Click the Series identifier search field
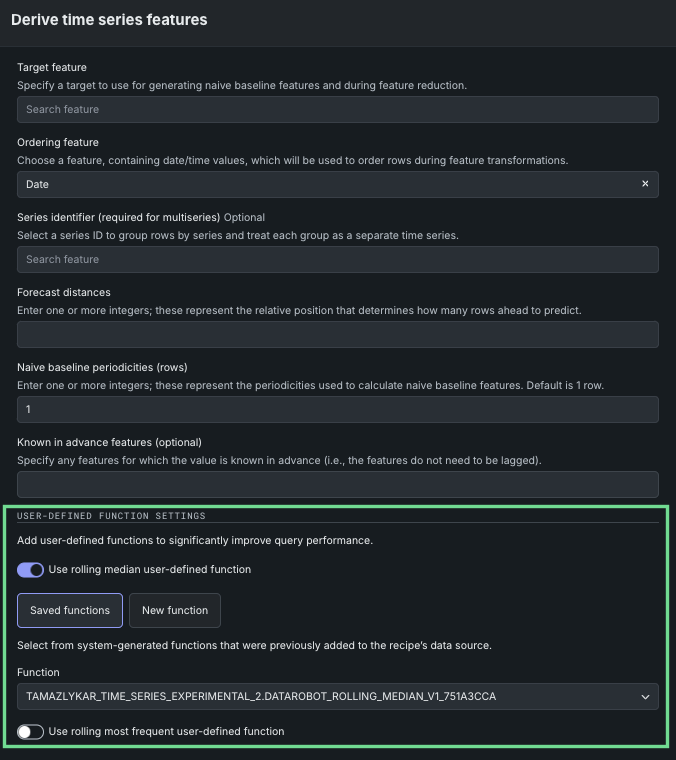 337,259
